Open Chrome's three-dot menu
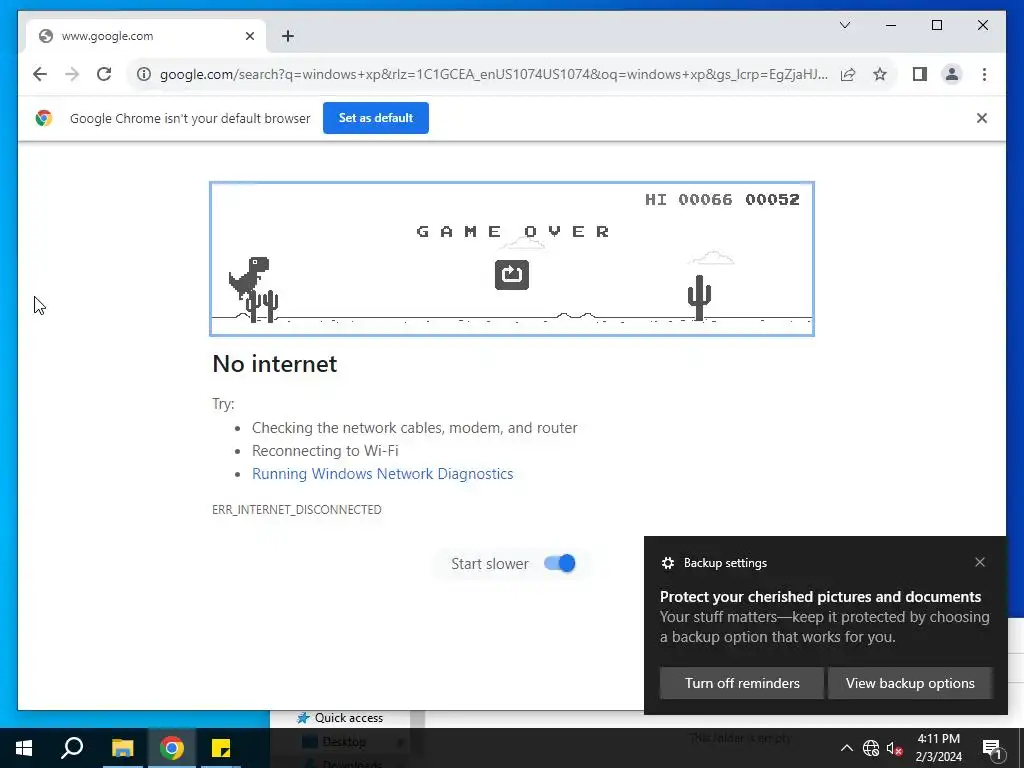The height and width of the screenshot is (768, 1024). (984, 74)
